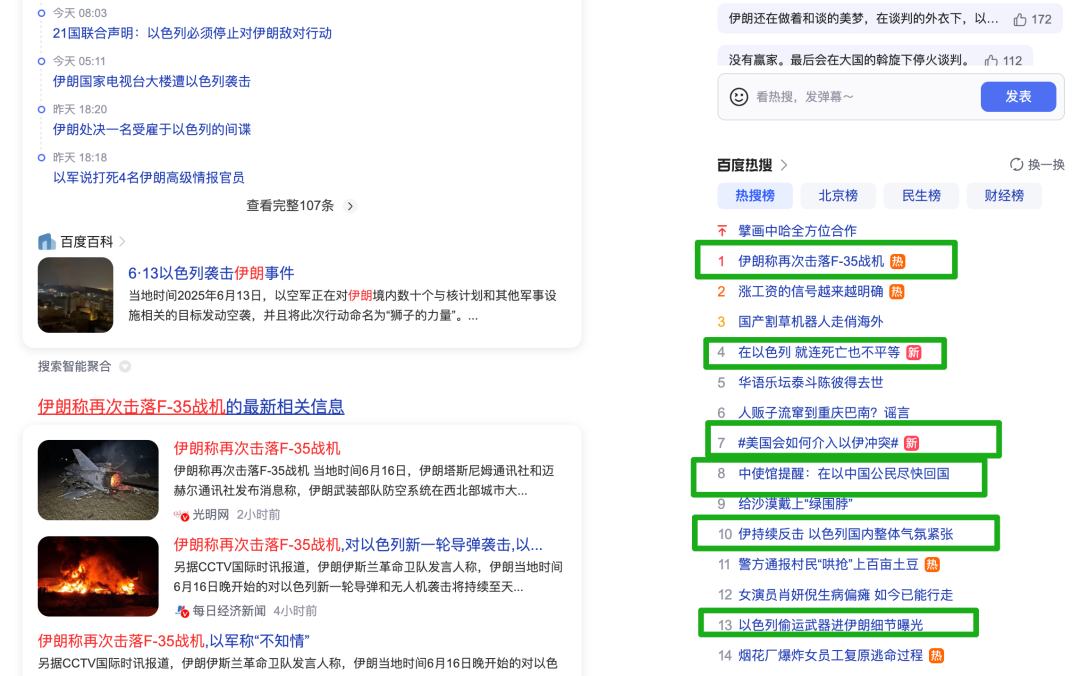Image resolution: width=1080 pixels, height=676 pixels.
Task: Open hot search 人贩子流窜到重庆巴南？谣言
Action: [x=824, y=413]
